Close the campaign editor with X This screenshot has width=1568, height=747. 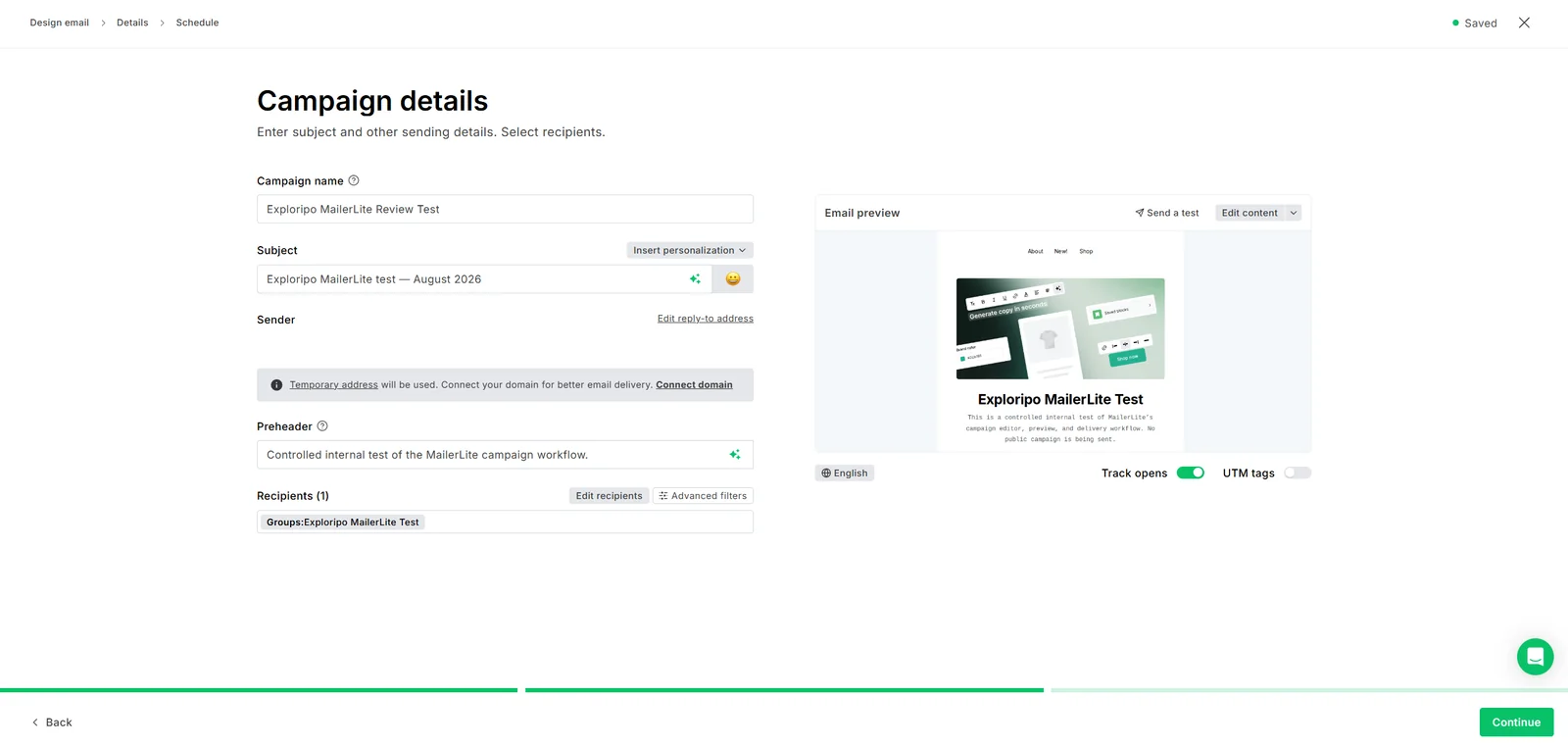point(1524,23)
